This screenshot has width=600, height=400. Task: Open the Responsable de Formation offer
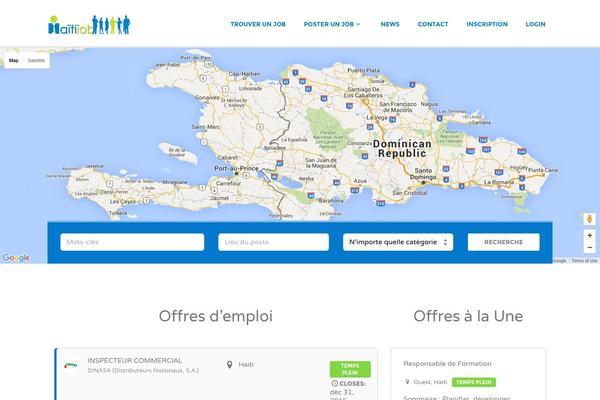click(x=447, y=364)
